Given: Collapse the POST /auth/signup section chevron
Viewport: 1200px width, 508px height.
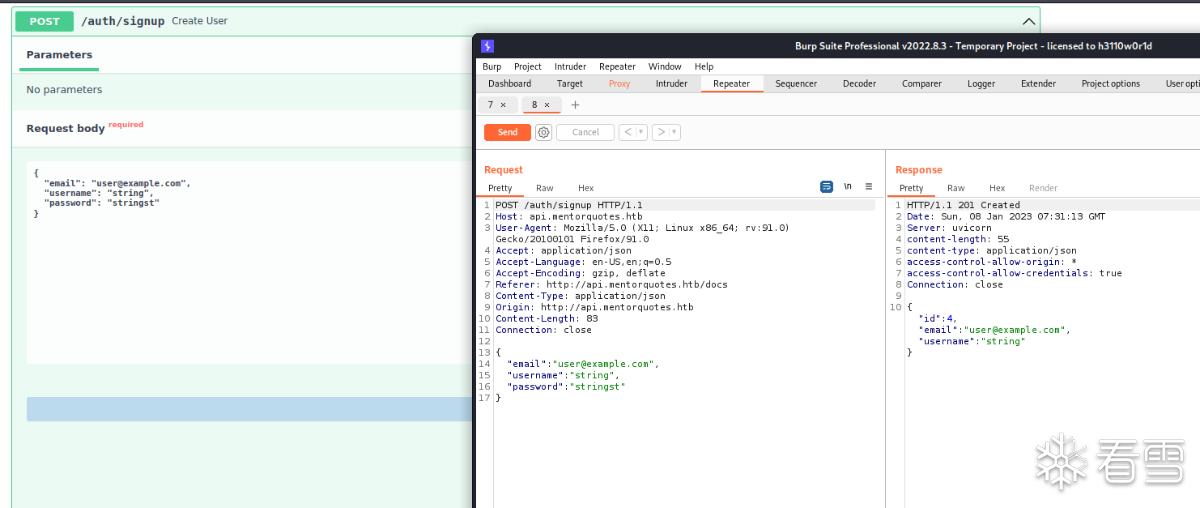Looking at the screenshot, I should pyautogui.click(x=1027, y=21).
